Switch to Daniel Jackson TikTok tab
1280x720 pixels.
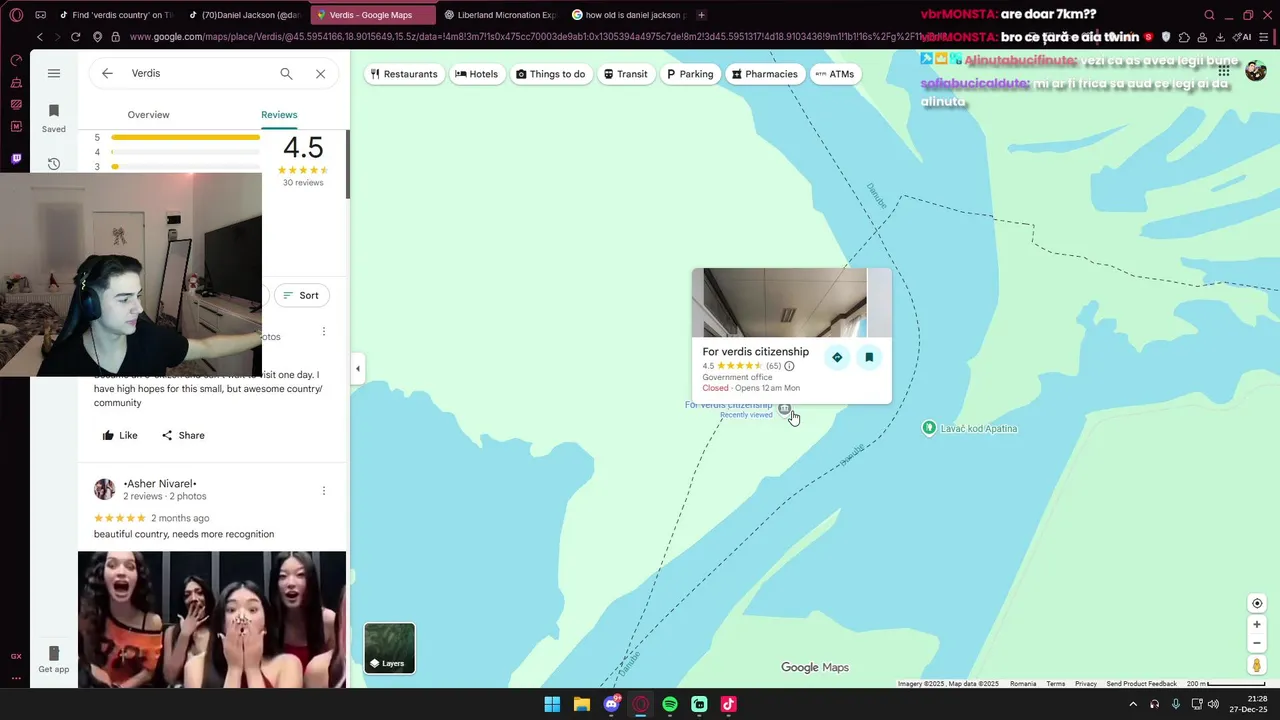pos(244,15)
